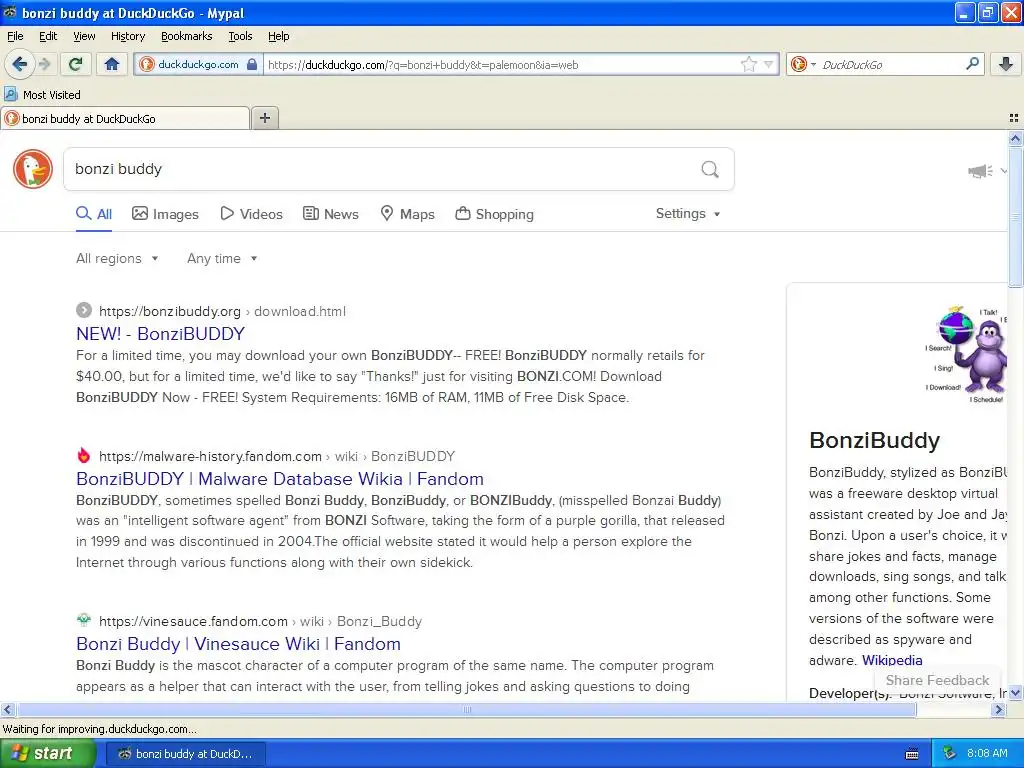Open Bonzi Buddy Vinesauce Wiki link
Viewport: 1024px width, 768px height.
pyautogui.click(x=238, y=644)
